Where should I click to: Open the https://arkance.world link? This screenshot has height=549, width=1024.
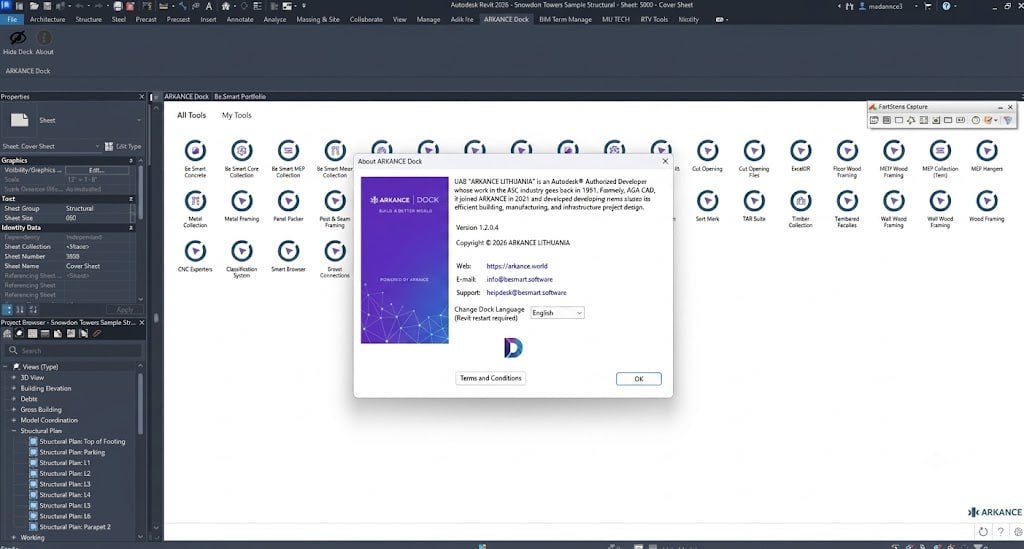(517, 266)
